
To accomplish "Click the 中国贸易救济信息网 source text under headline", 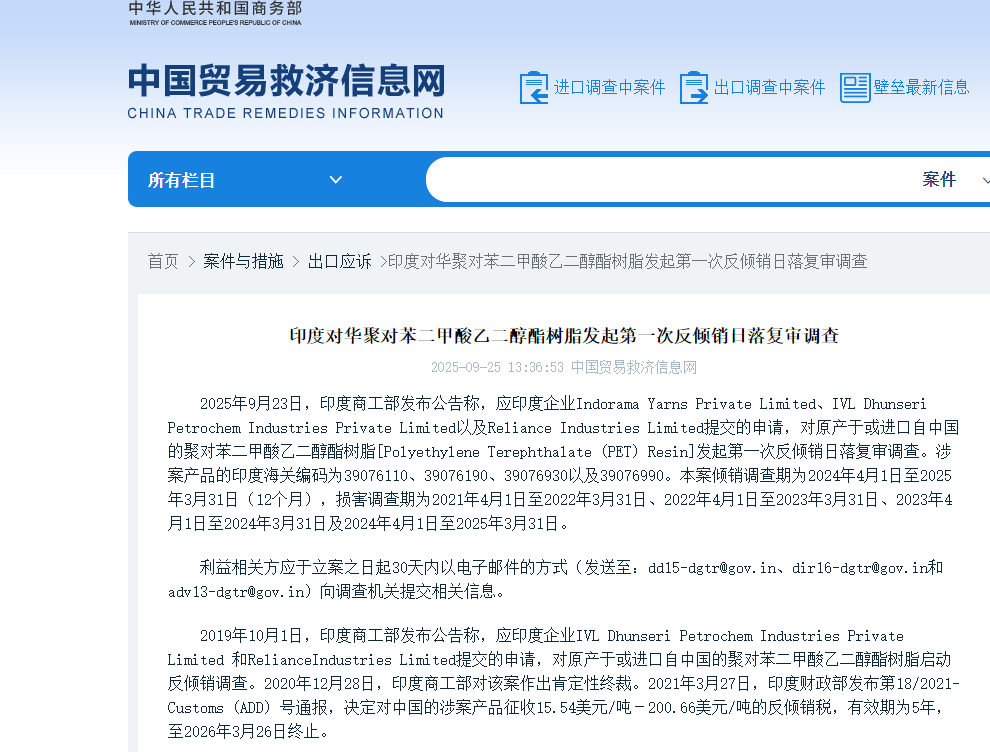I will click(x=634, y=367).
